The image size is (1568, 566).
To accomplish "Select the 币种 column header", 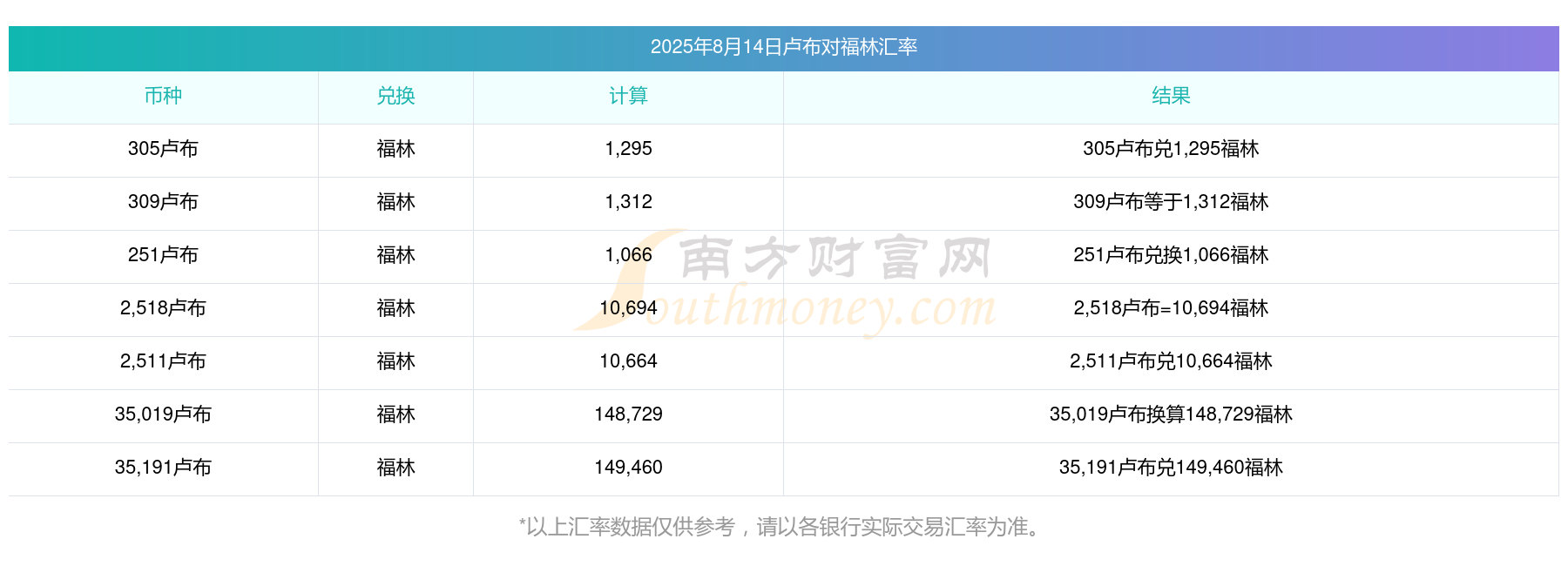I will (163, 96).
